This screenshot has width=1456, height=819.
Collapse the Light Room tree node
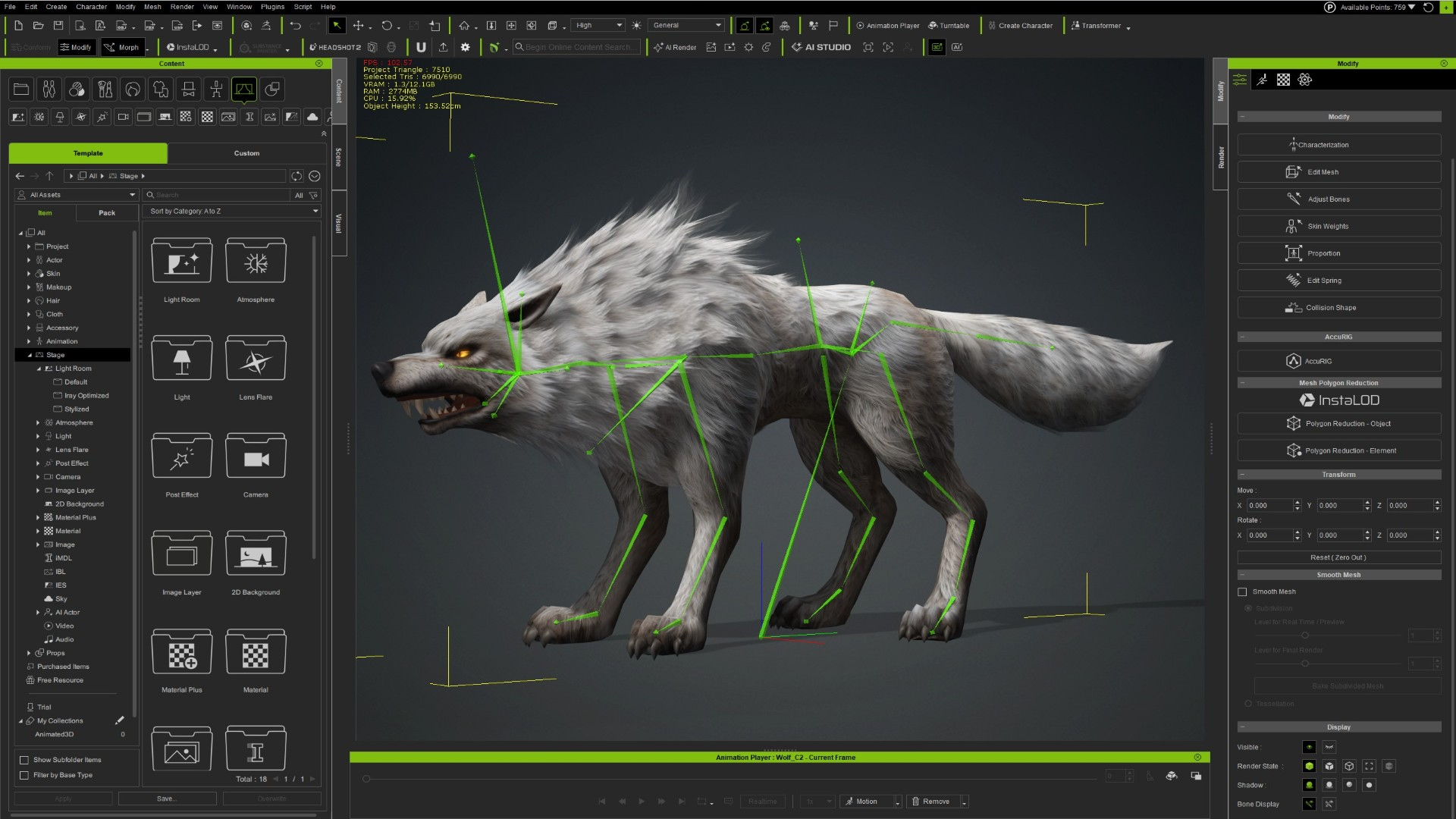tap(39, 369)
